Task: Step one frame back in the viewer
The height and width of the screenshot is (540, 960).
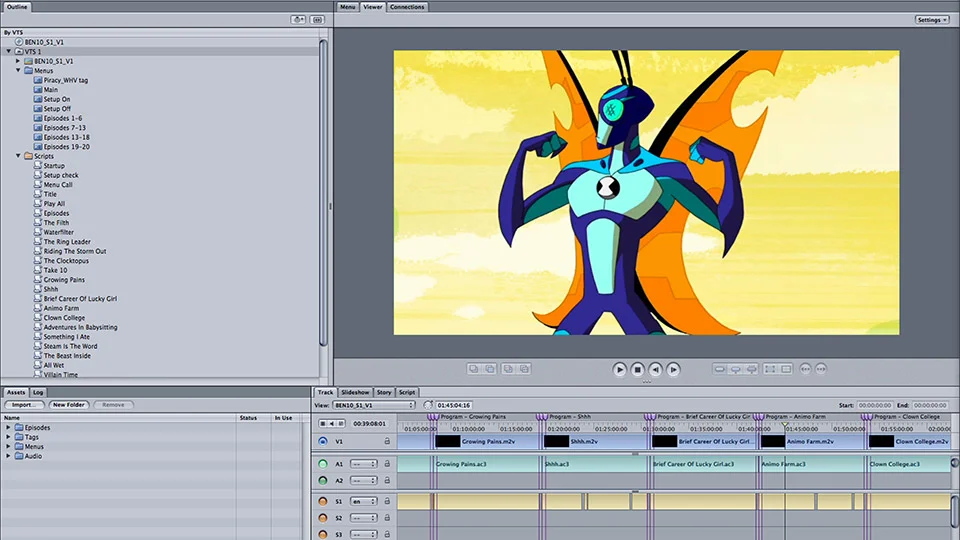Action: [x=655, y=369]
